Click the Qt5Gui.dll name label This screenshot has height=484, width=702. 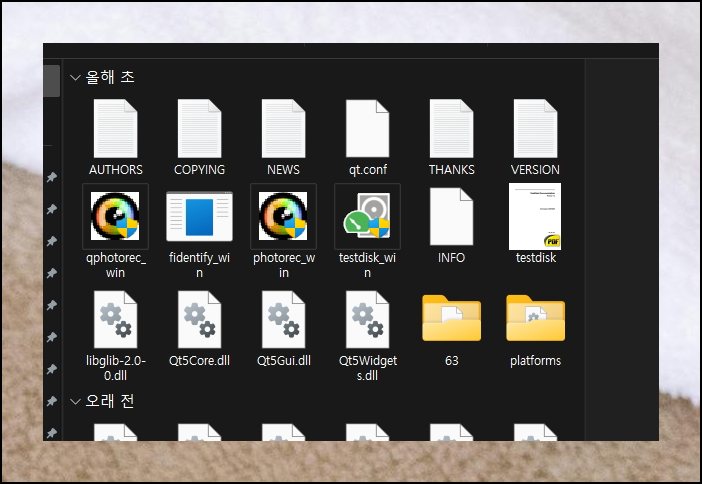[283, 361]
